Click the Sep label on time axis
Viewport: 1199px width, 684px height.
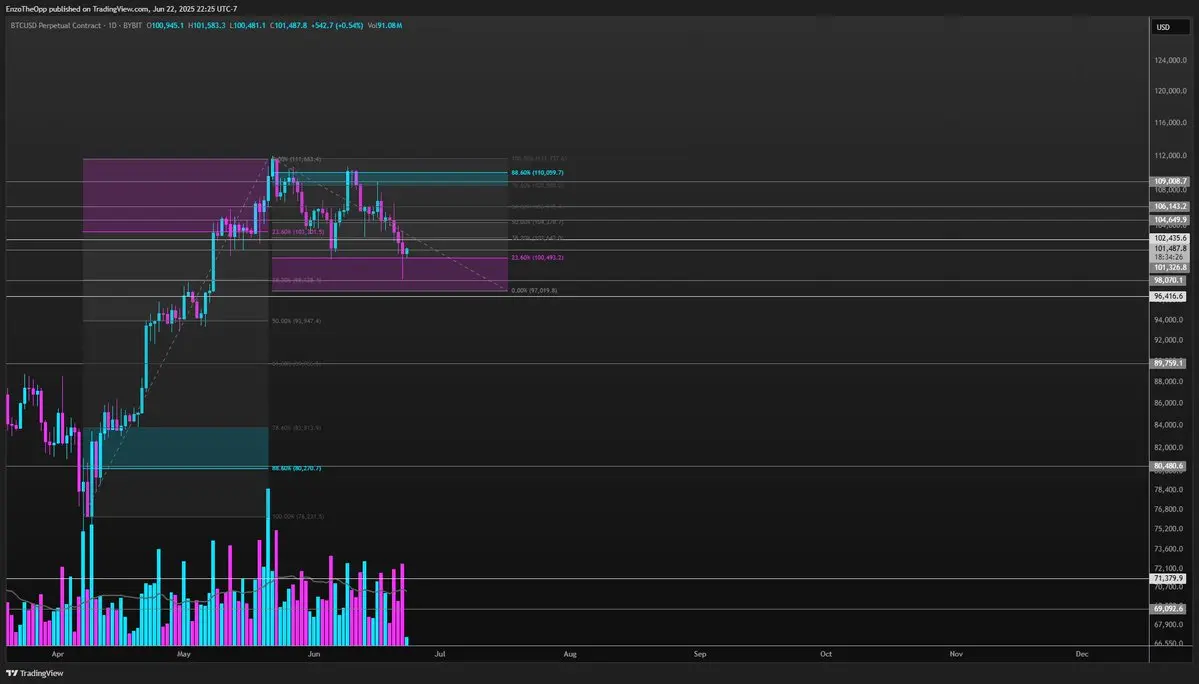[700, 654]
